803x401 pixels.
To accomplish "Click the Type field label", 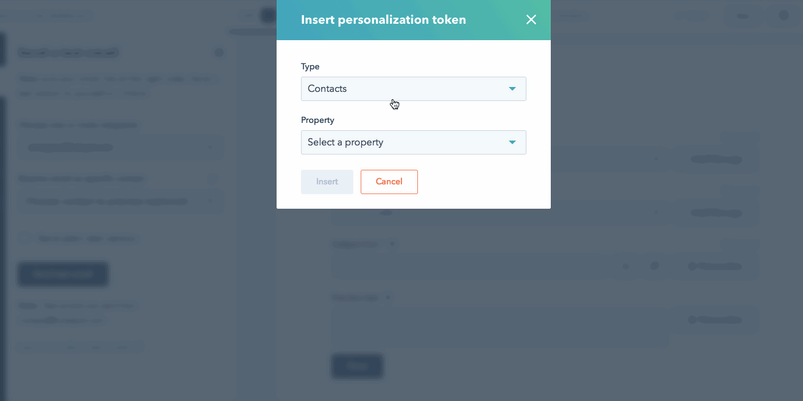I will 310,67.
